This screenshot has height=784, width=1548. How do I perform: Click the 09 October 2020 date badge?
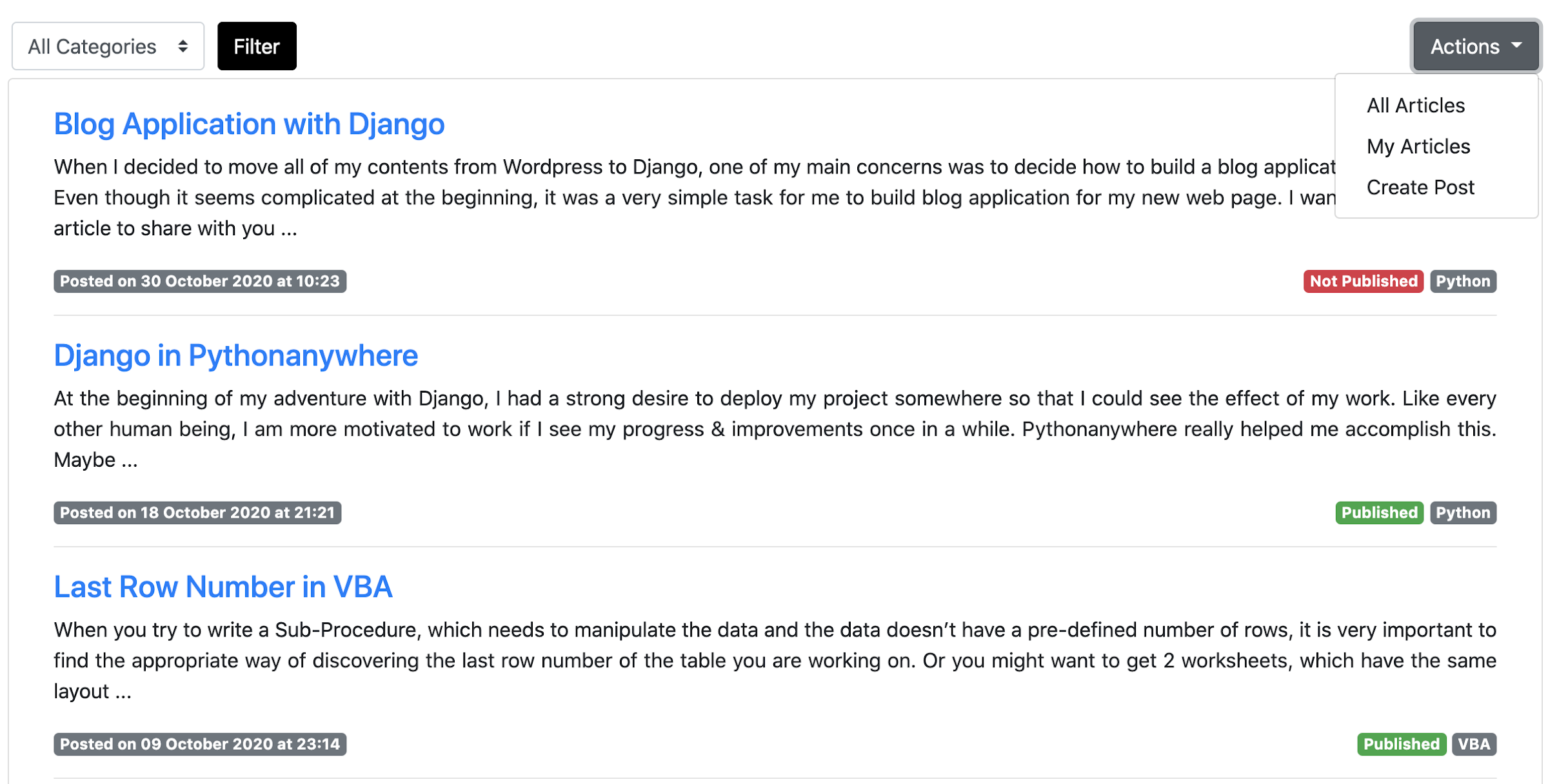pyautogui.click(x=200, y=744)
